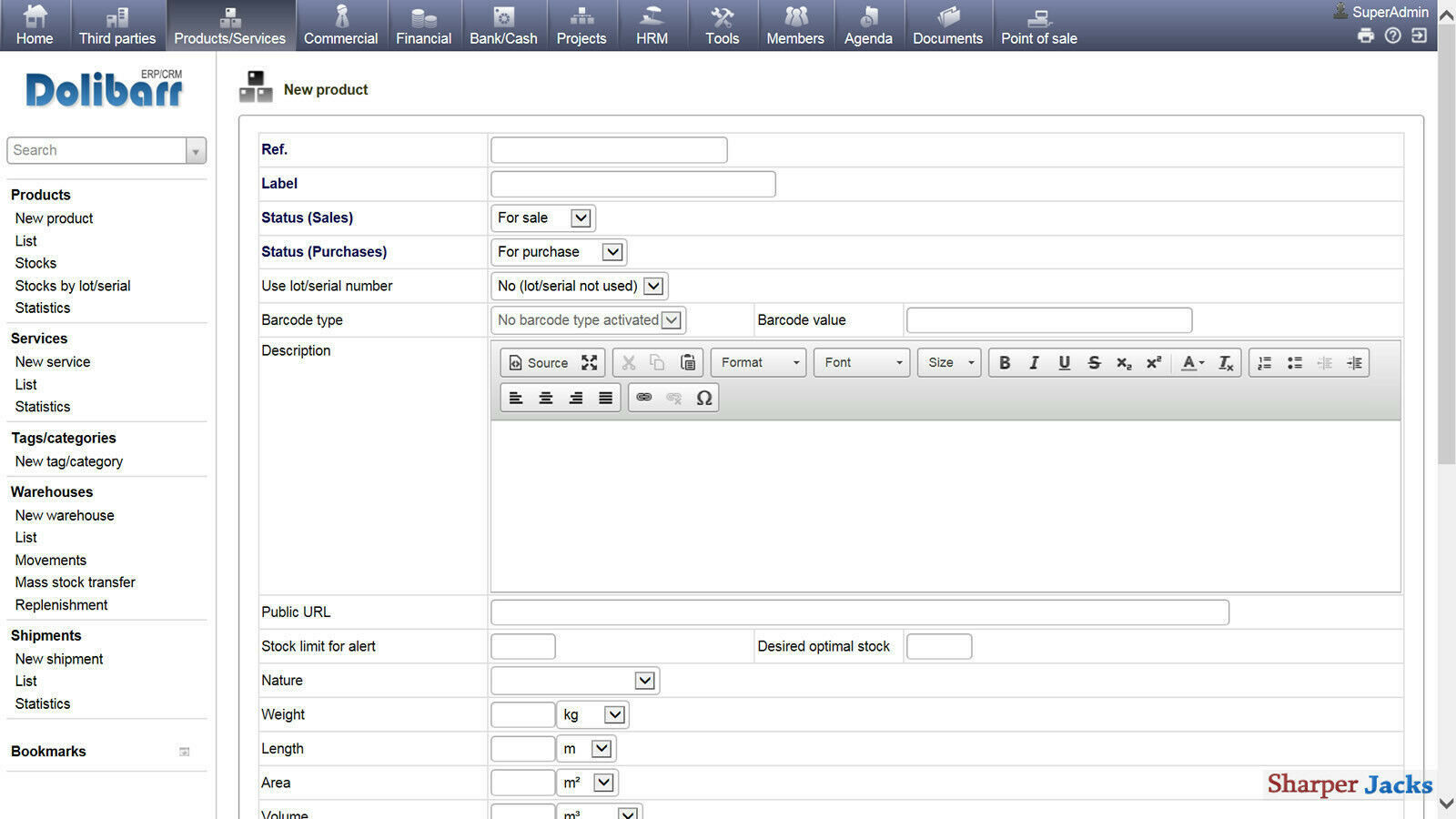Open the text color picker

1192,362
